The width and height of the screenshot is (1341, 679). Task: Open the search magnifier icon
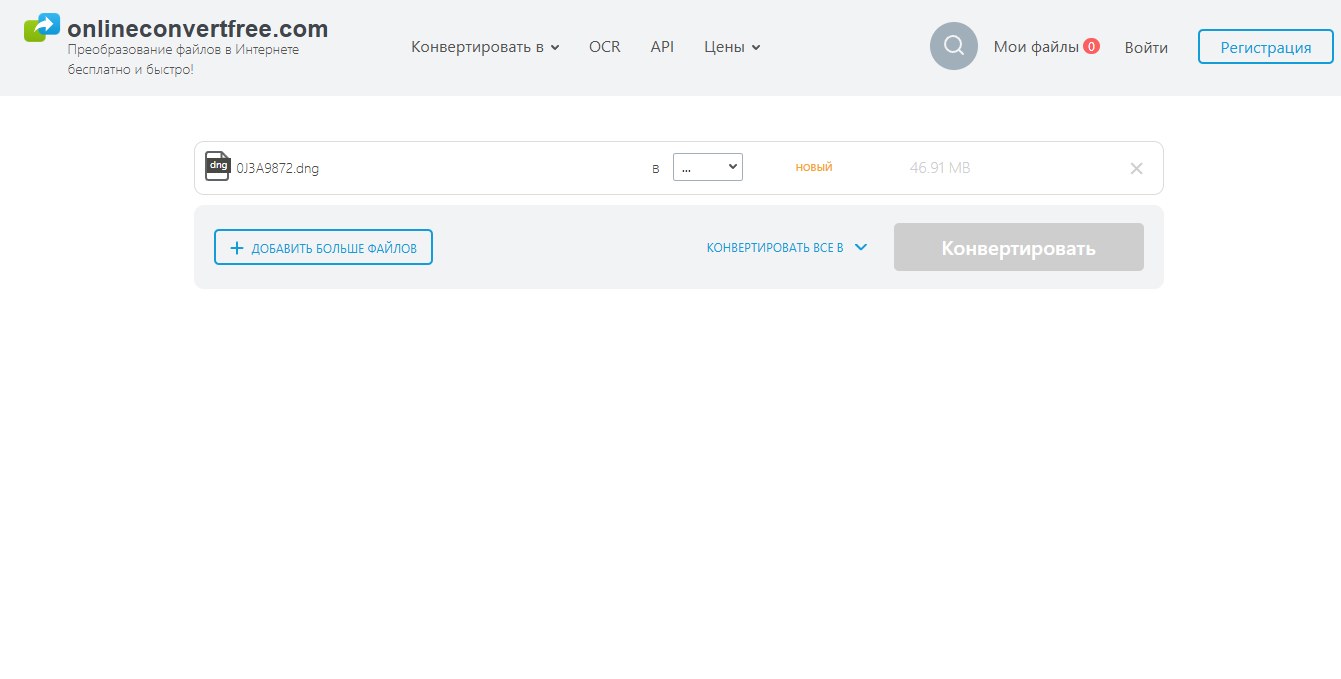pos(954,46)
